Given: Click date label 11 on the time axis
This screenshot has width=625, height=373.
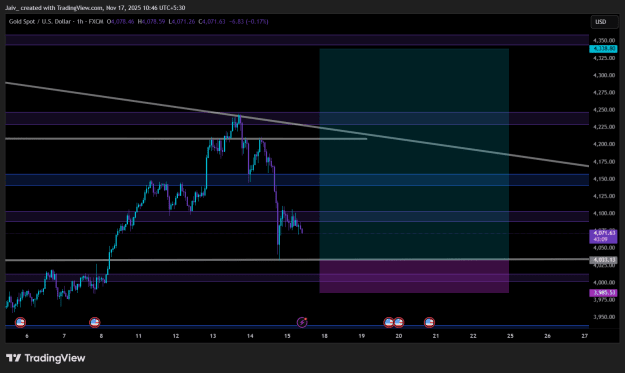Looking at the screenshot, I should coord(138,336).
